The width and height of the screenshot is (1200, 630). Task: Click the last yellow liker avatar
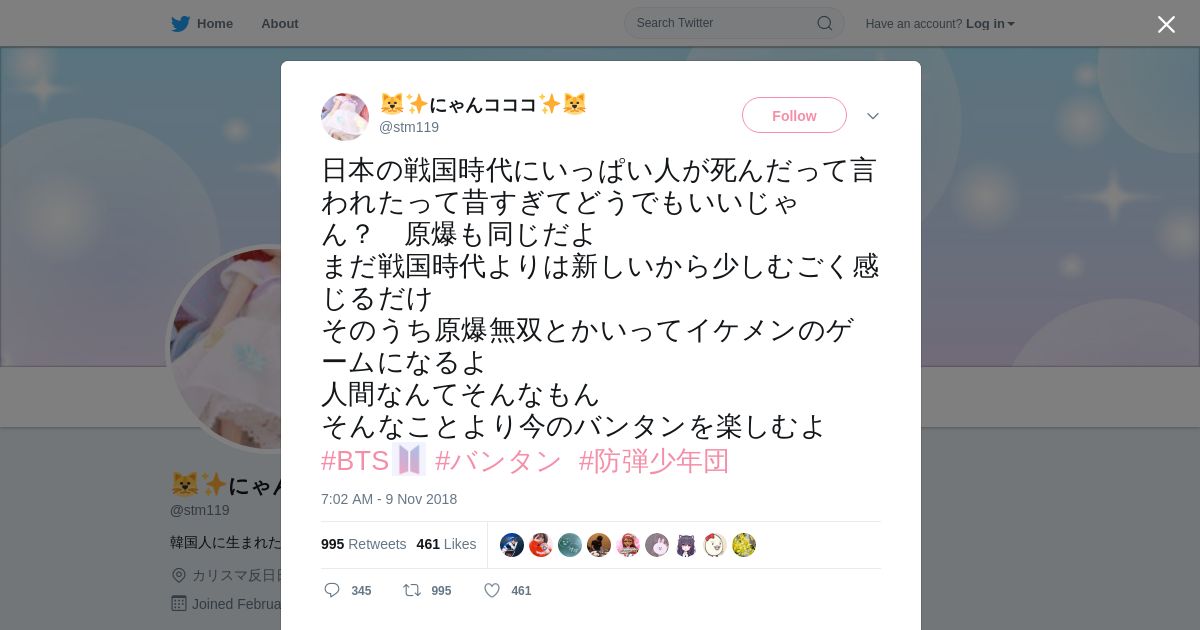click(x=744, y=545)
